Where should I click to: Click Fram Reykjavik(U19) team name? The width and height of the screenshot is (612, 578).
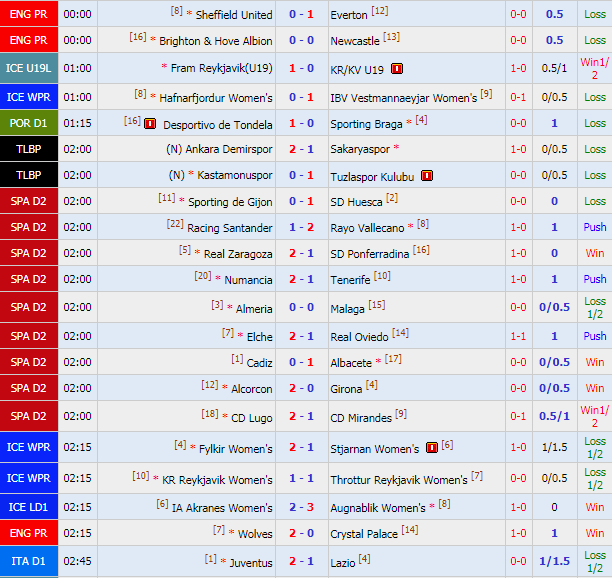point(222,68)
